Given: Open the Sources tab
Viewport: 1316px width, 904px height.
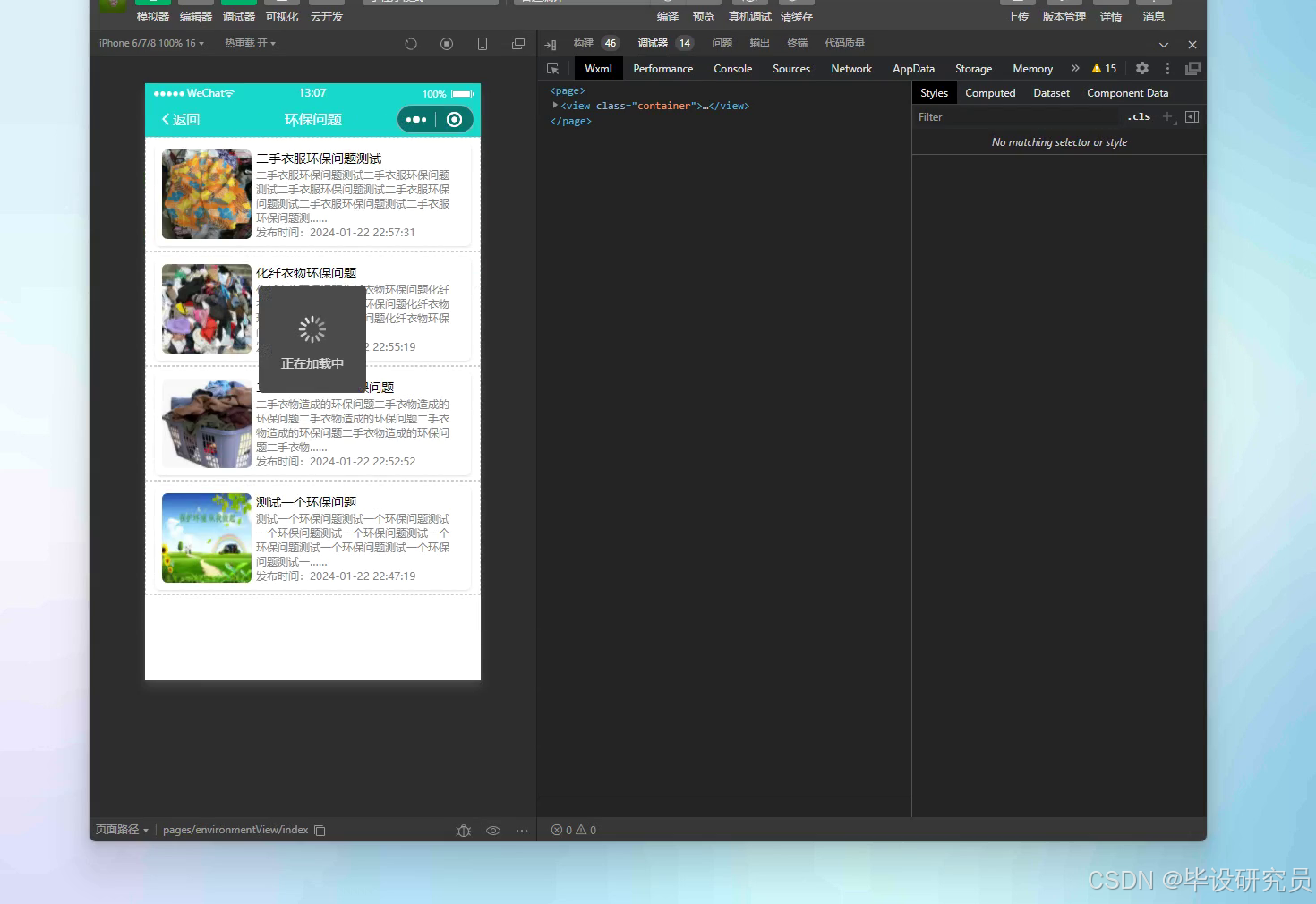Looking at the screenshot, I should pyautogui.click(x=791, y=69).
